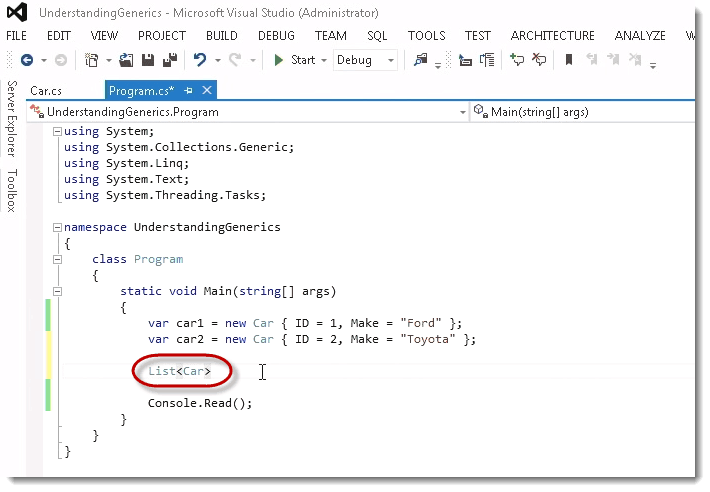
Task: Open the BUILD menu
Action: [x=221, y=36]
